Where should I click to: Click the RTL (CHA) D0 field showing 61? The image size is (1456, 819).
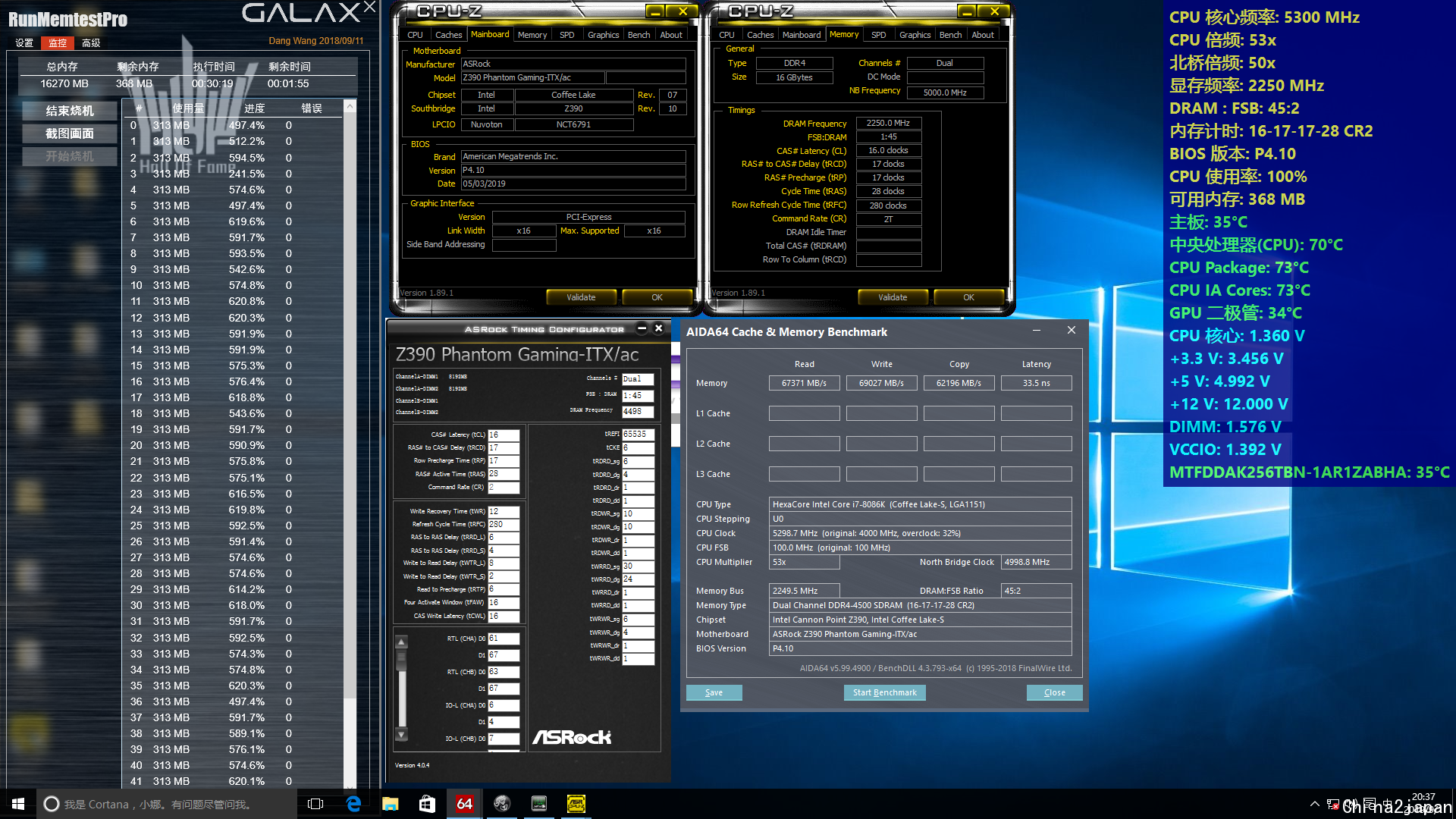[x=504, y=639]
